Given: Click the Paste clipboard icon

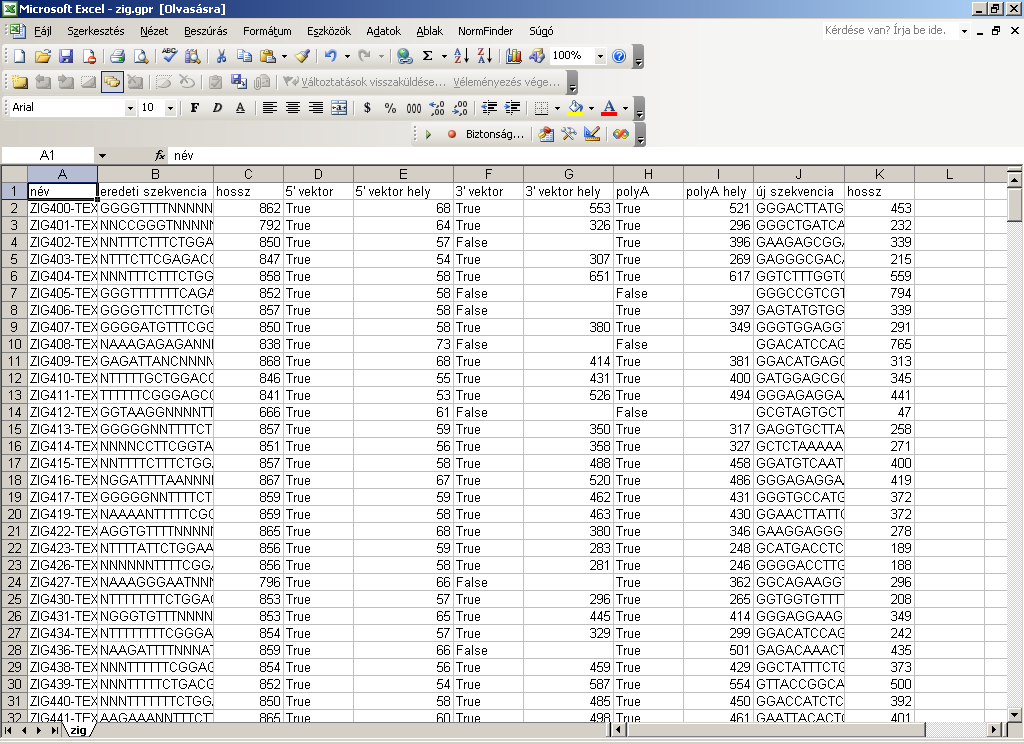Looking at the screenshot, I should [x=268, y=56].
